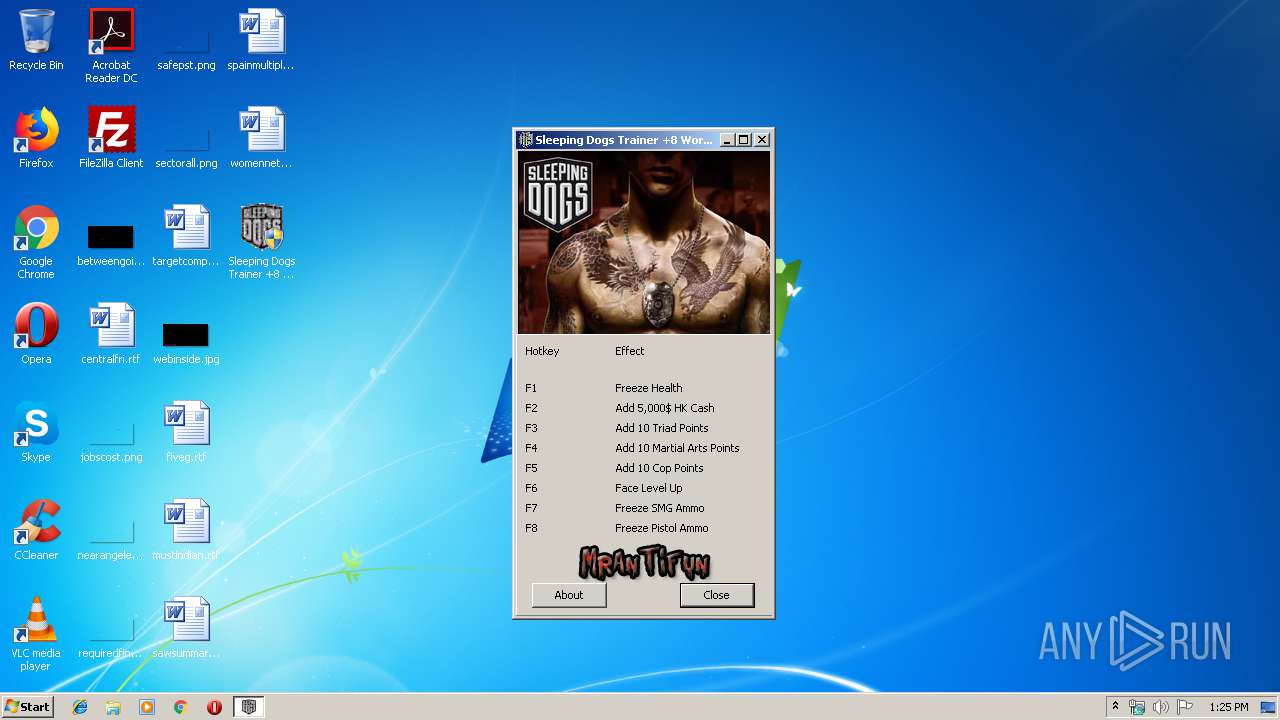This screenshot has height=720, width=1280.
Task: Open Chrome from the taskbar
Action: pyautogui.click(x=181, y=707)
